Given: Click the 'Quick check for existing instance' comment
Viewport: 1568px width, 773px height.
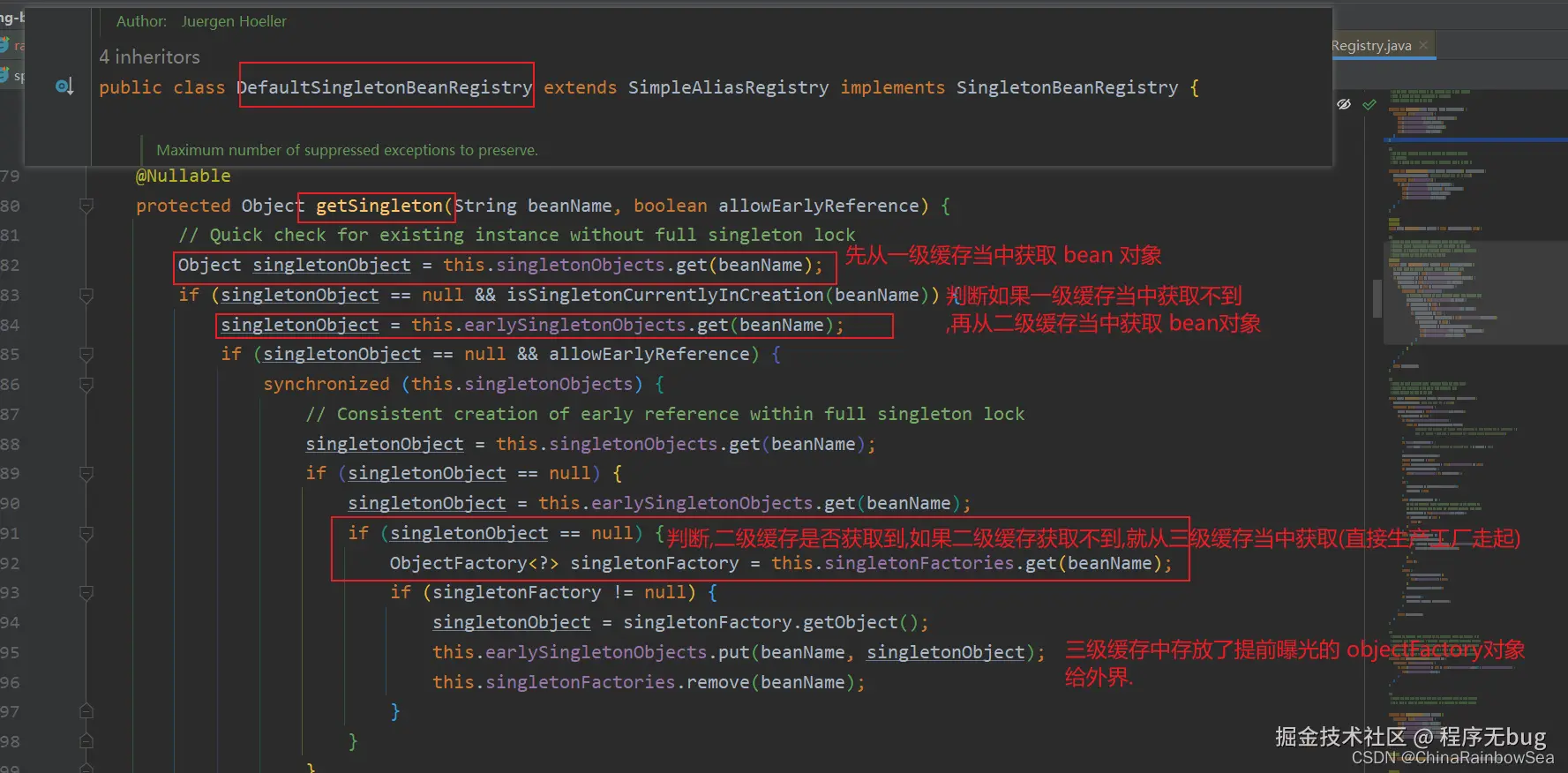Looking at the screenshot, I should (x=517, y=235).
